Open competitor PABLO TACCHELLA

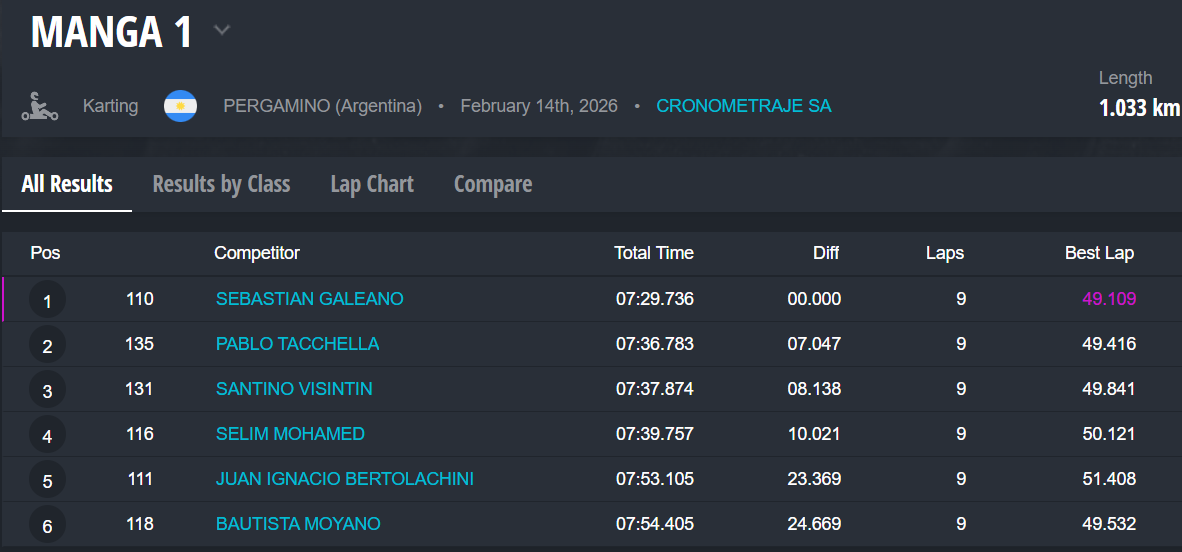[297, 344]
